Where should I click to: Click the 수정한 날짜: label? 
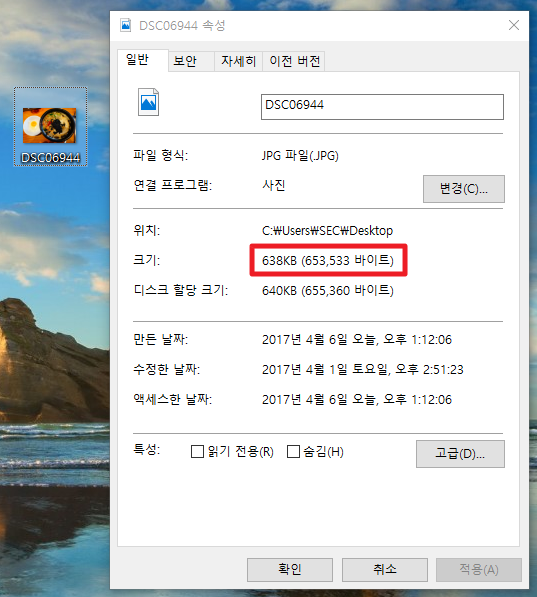click(166, 369)
